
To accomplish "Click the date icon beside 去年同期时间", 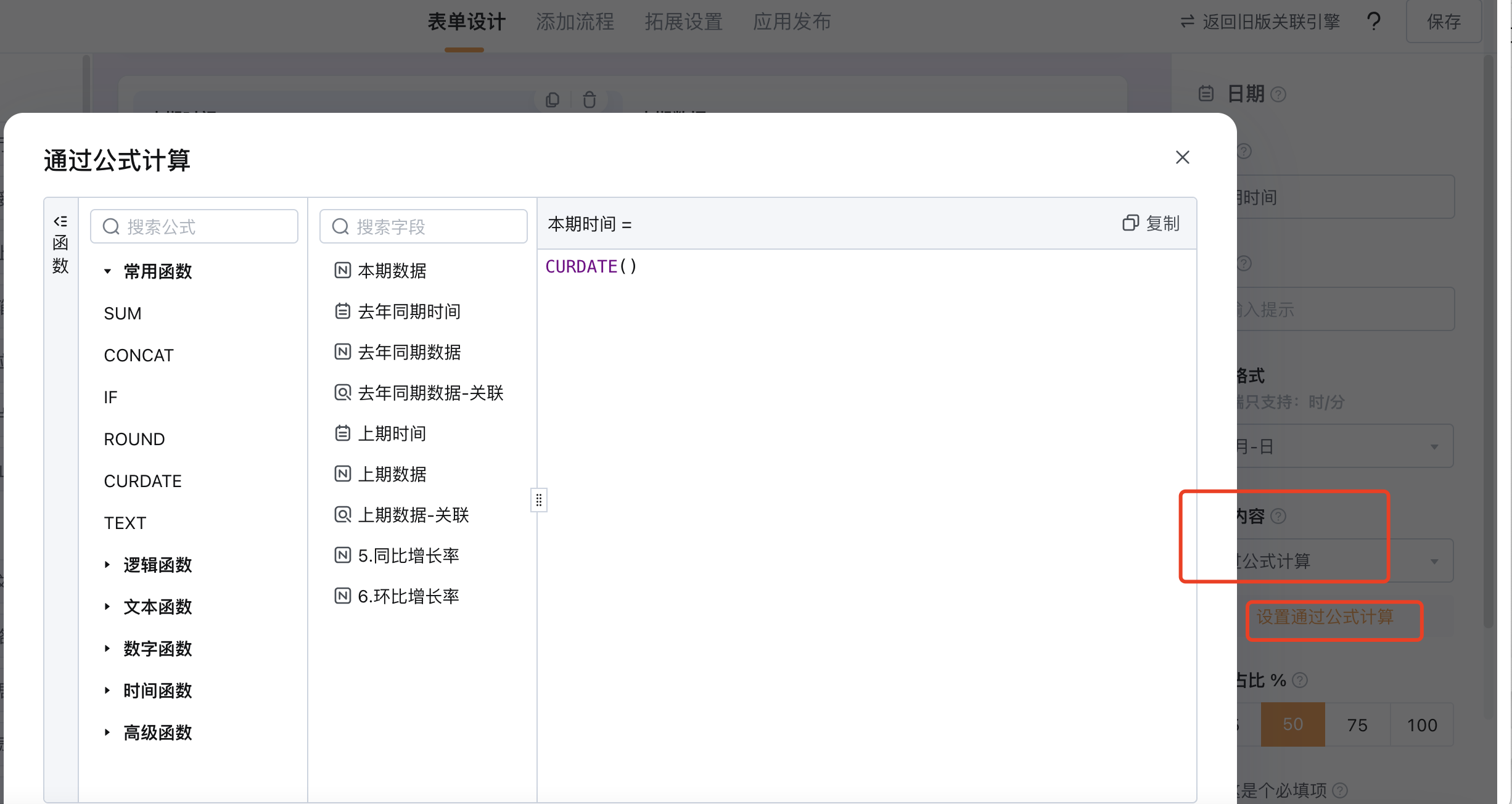I will click(343, 311).
